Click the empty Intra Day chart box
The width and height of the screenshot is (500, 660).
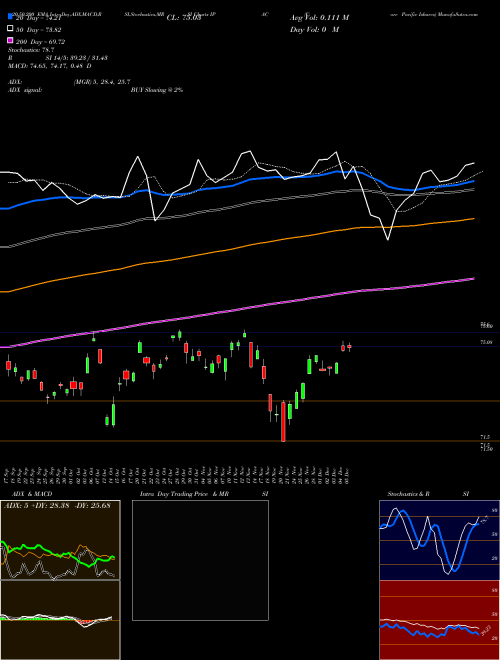click(200, 560)
